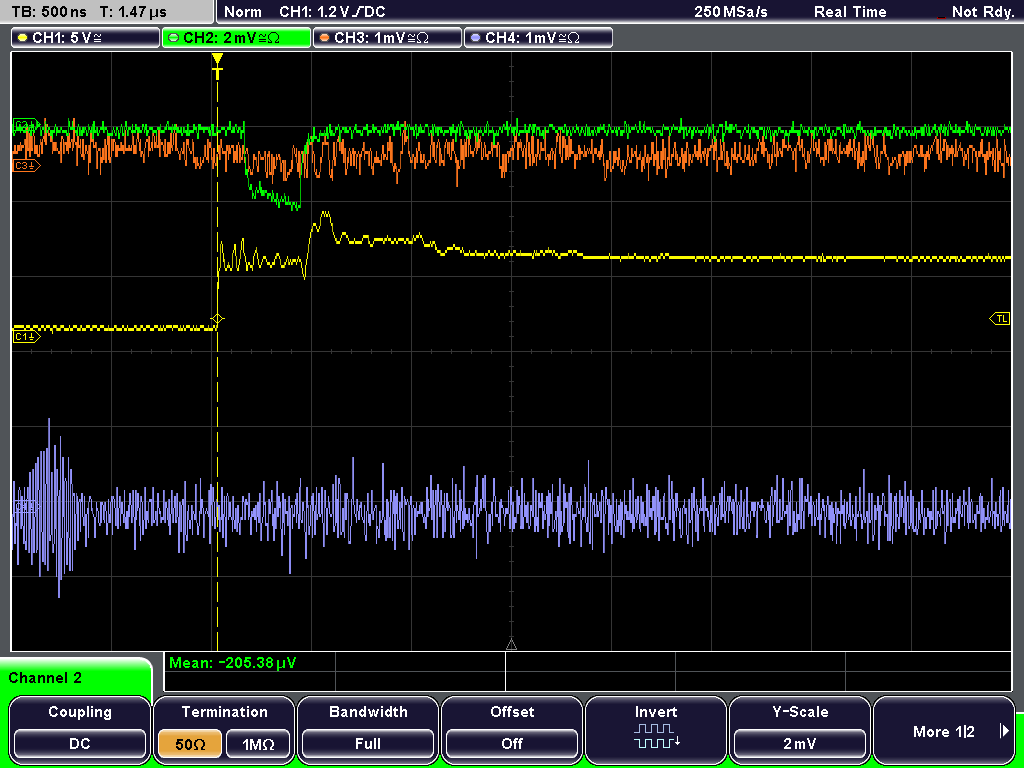Image resolution: width=1024 pixels, height=768 pixels.
Task: Select the CH1: 5 V channel tab
Action: [x=86, y=38]
